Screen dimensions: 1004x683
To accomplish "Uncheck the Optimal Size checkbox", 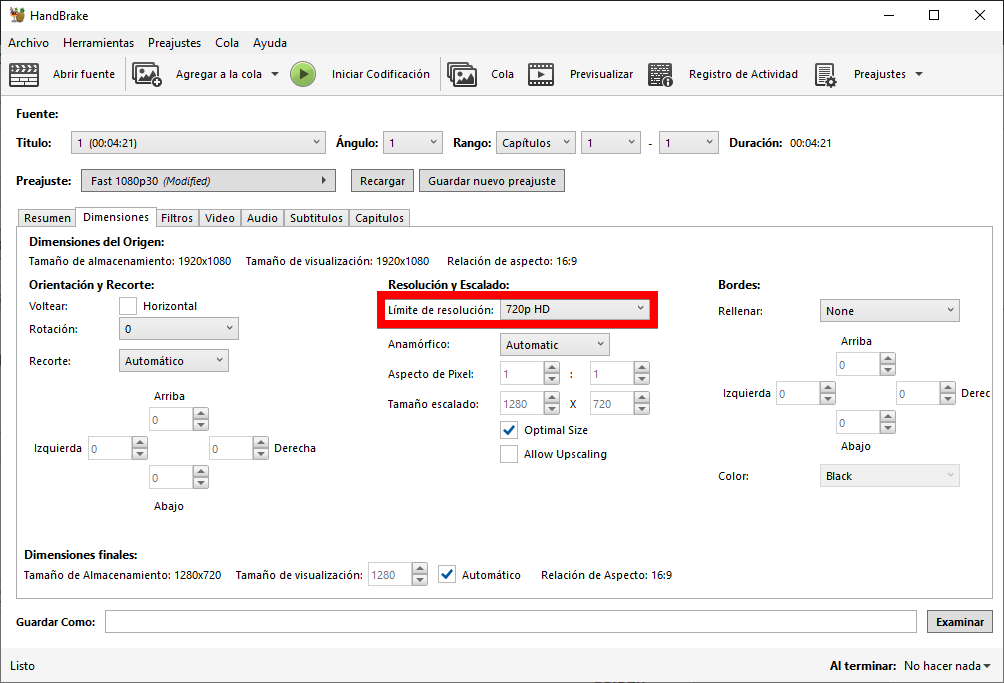I will coord(509,430).
